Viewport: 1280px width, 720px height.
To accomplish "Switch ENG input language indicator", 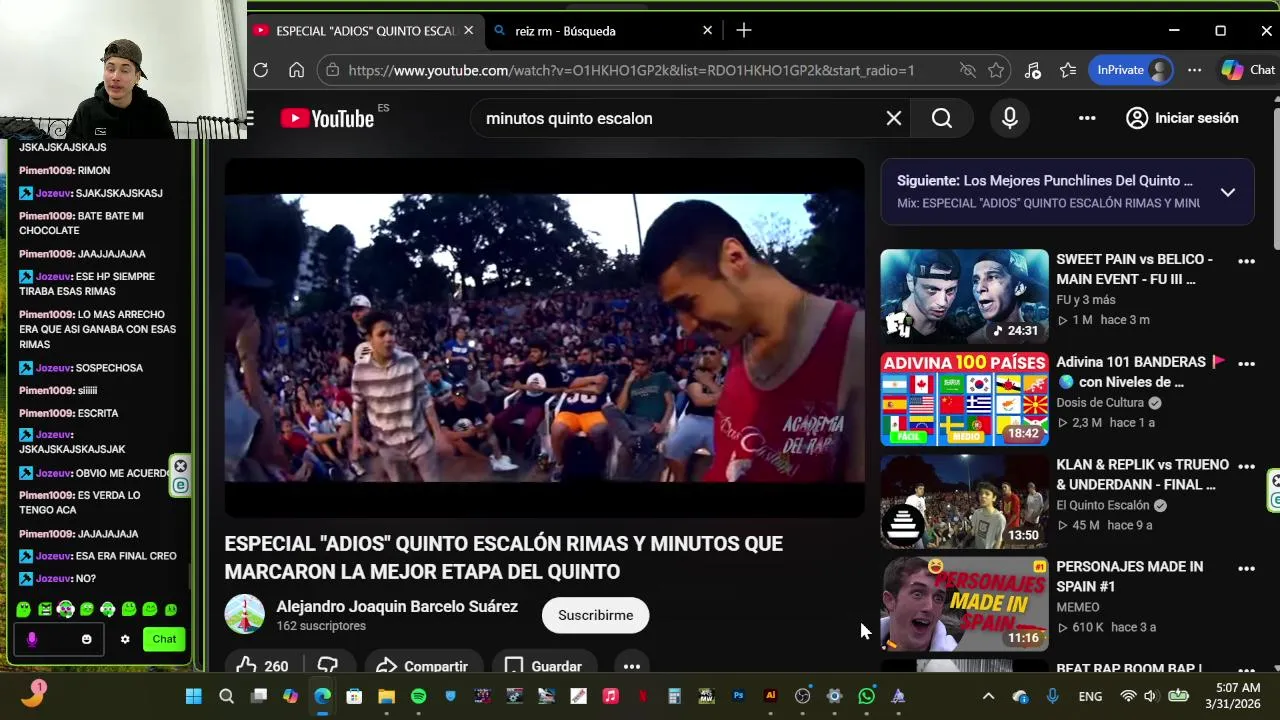I will click(1090, 696).
